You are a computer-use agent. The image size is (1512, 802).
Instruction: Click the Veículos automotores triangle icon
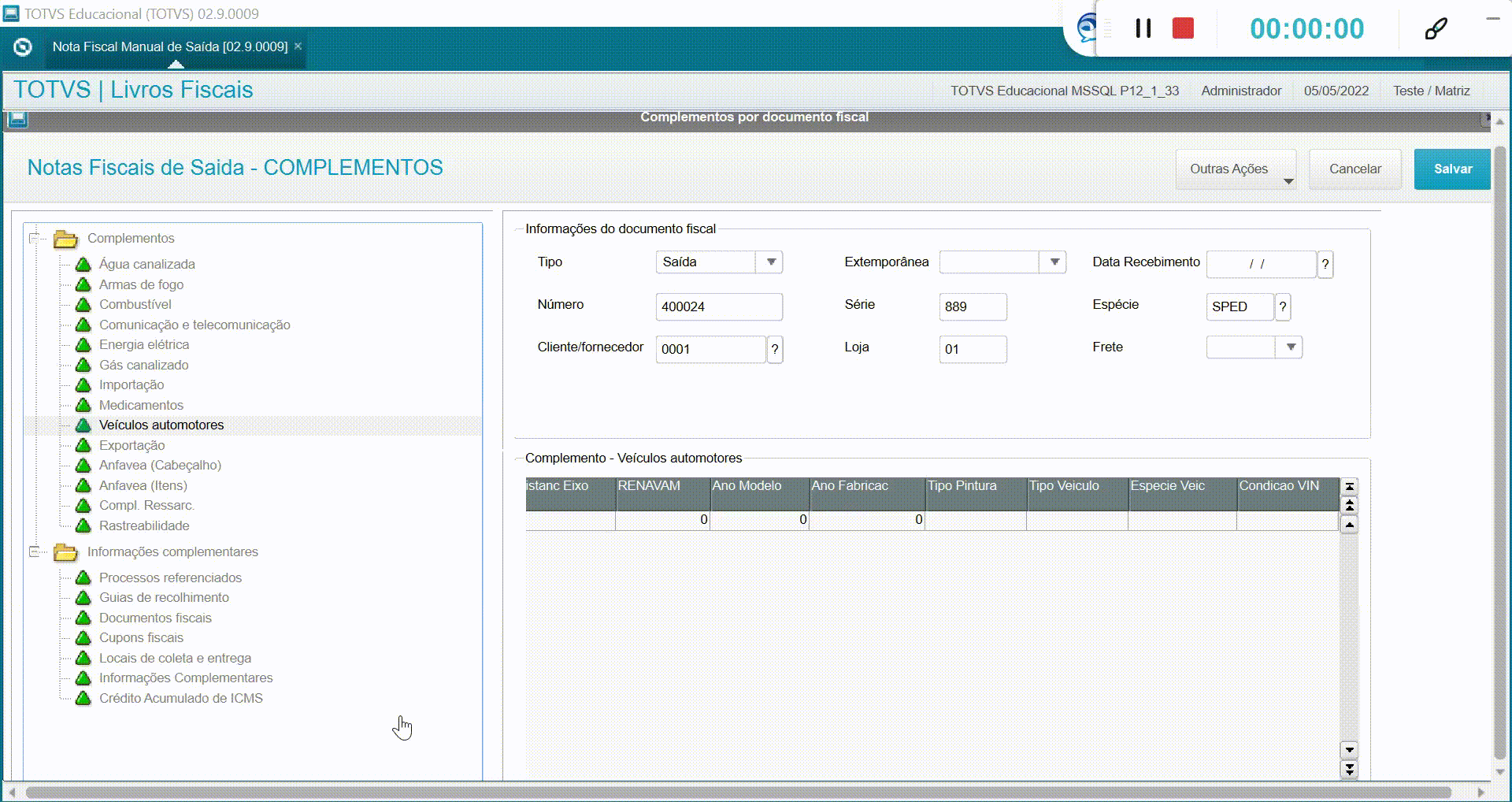click(83, 425)
